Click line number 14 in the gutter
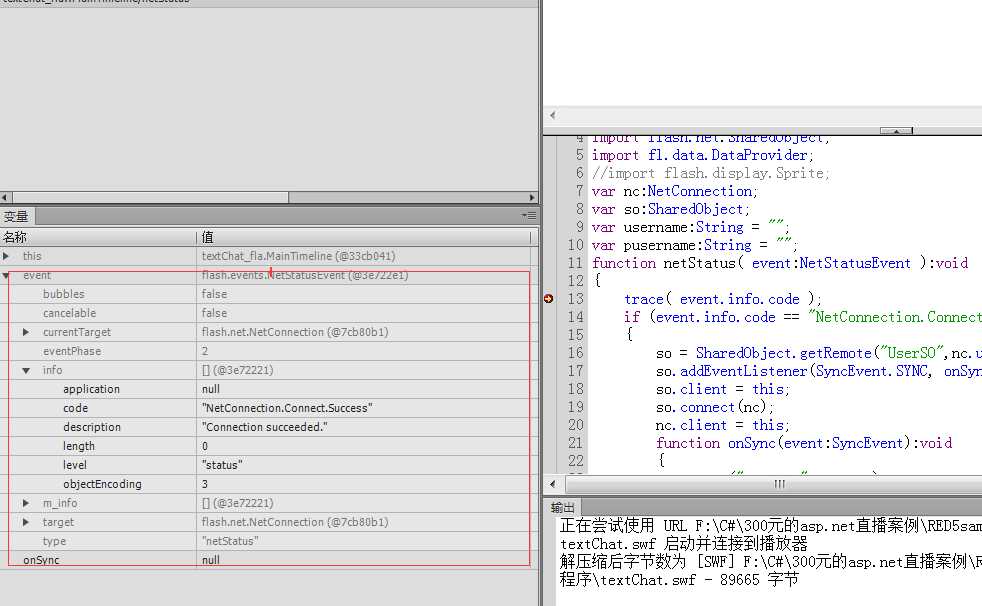982x606 pixels. coord(576,317)
